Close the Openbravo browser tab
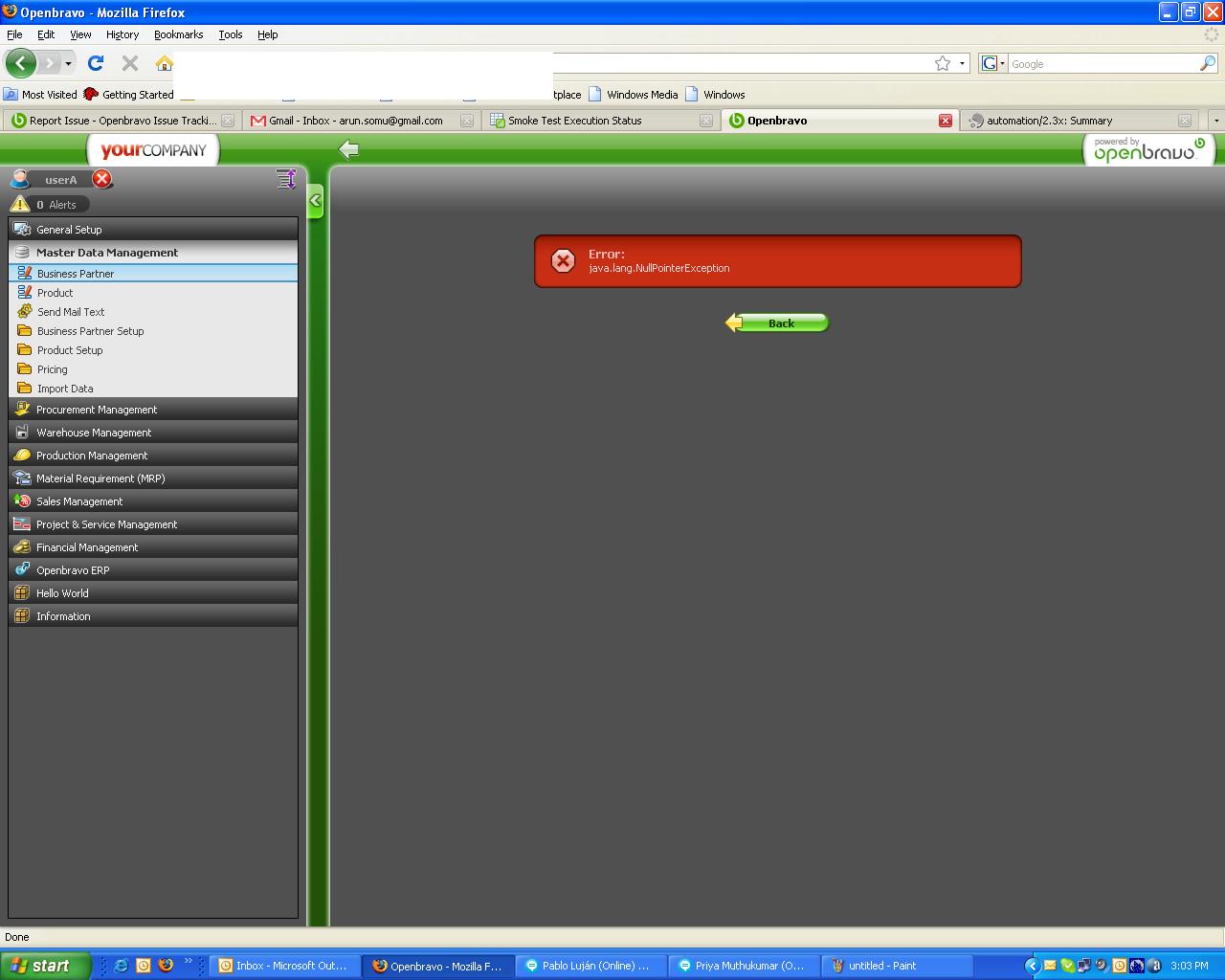 pyautogui.click(x=946, y=121)
